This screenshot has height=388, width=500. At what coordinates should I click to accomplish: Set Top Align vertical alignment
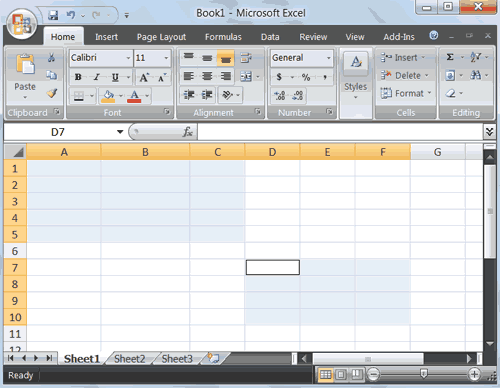(189, 57)
